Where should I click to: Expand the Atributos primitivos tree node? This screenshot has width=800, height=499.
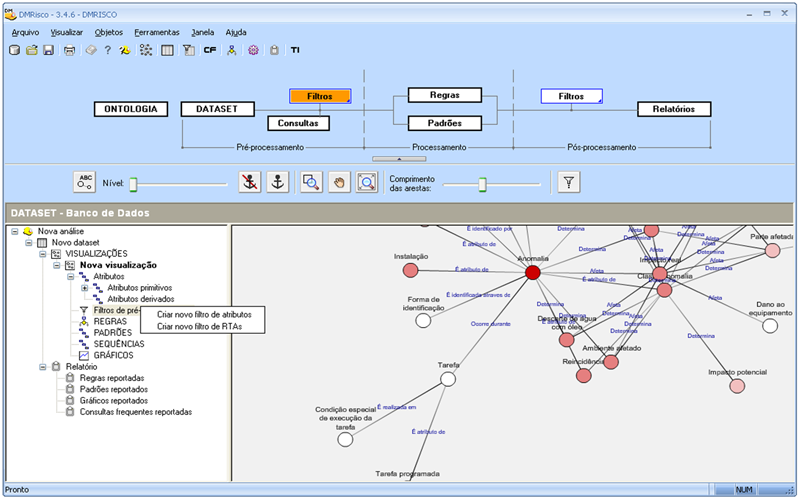click(x=85, y=288)
